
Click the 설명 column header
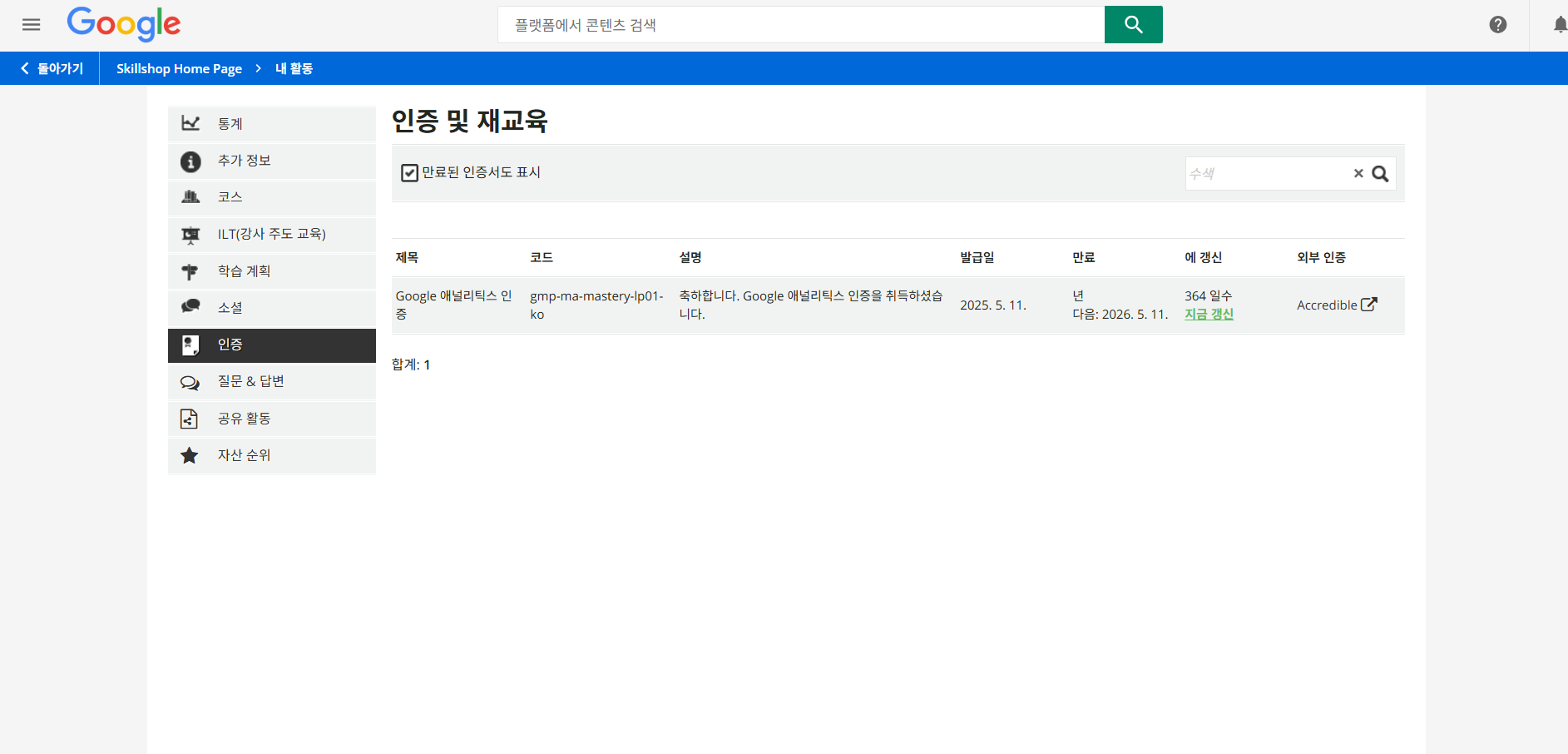[x=690, y=257]
